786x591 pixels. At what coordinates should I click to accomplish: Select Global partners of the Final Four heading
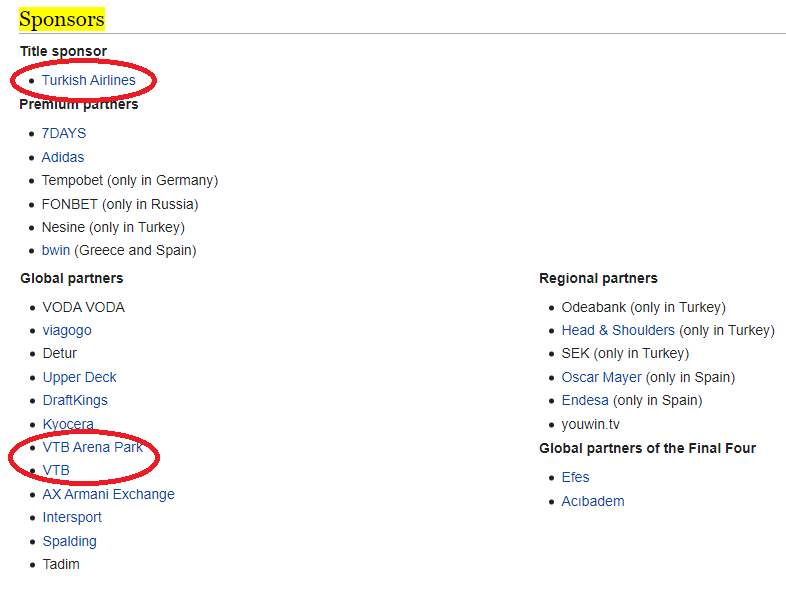click(x=648, y=448)
